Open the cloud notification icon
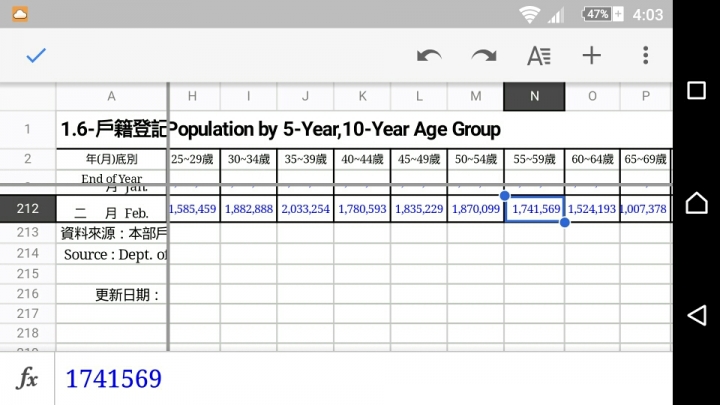Screen dimensions: 720x405 click(20, 14)
